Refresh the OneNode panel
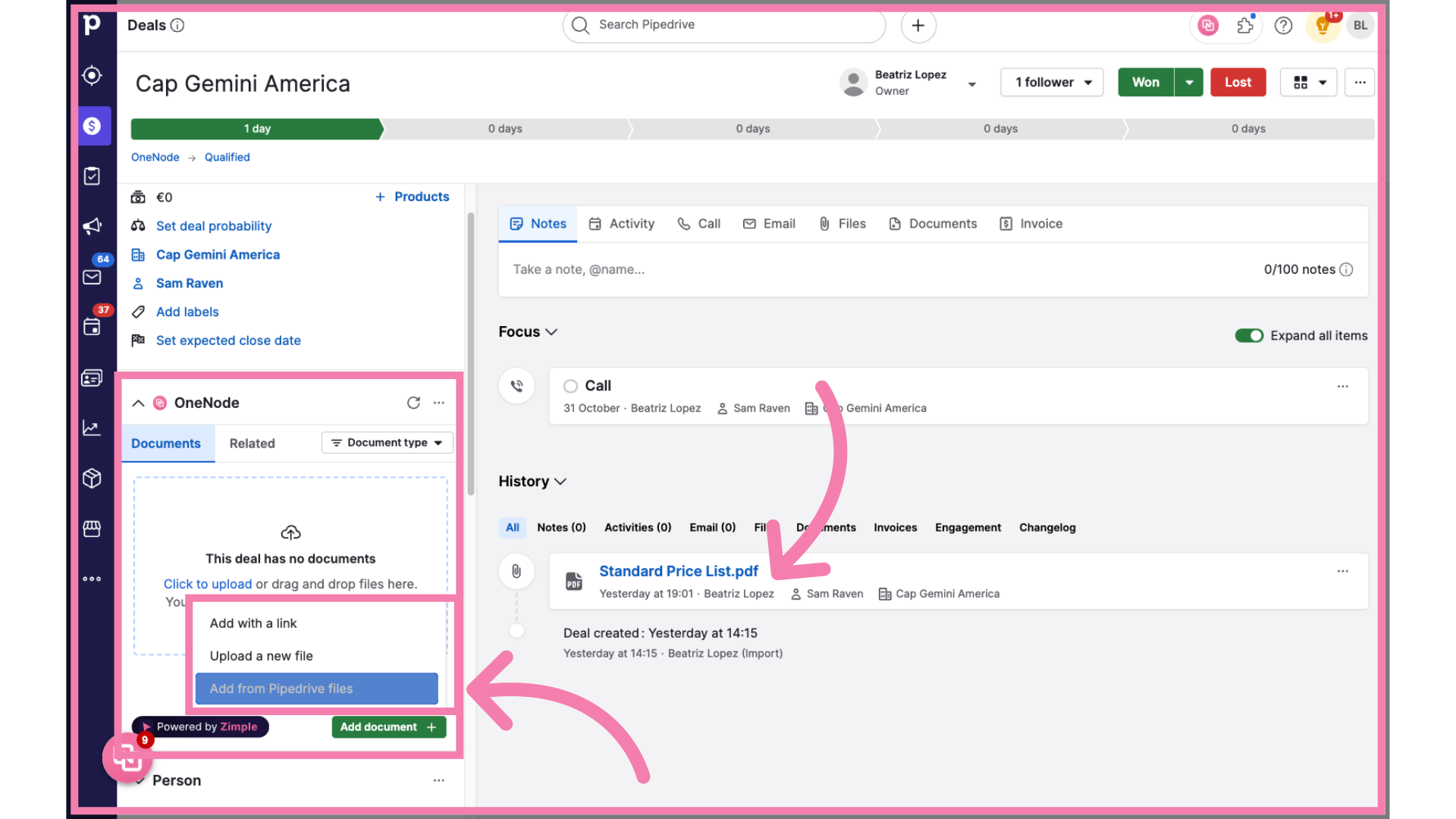Screen dimensions: 1456x819 413,403
